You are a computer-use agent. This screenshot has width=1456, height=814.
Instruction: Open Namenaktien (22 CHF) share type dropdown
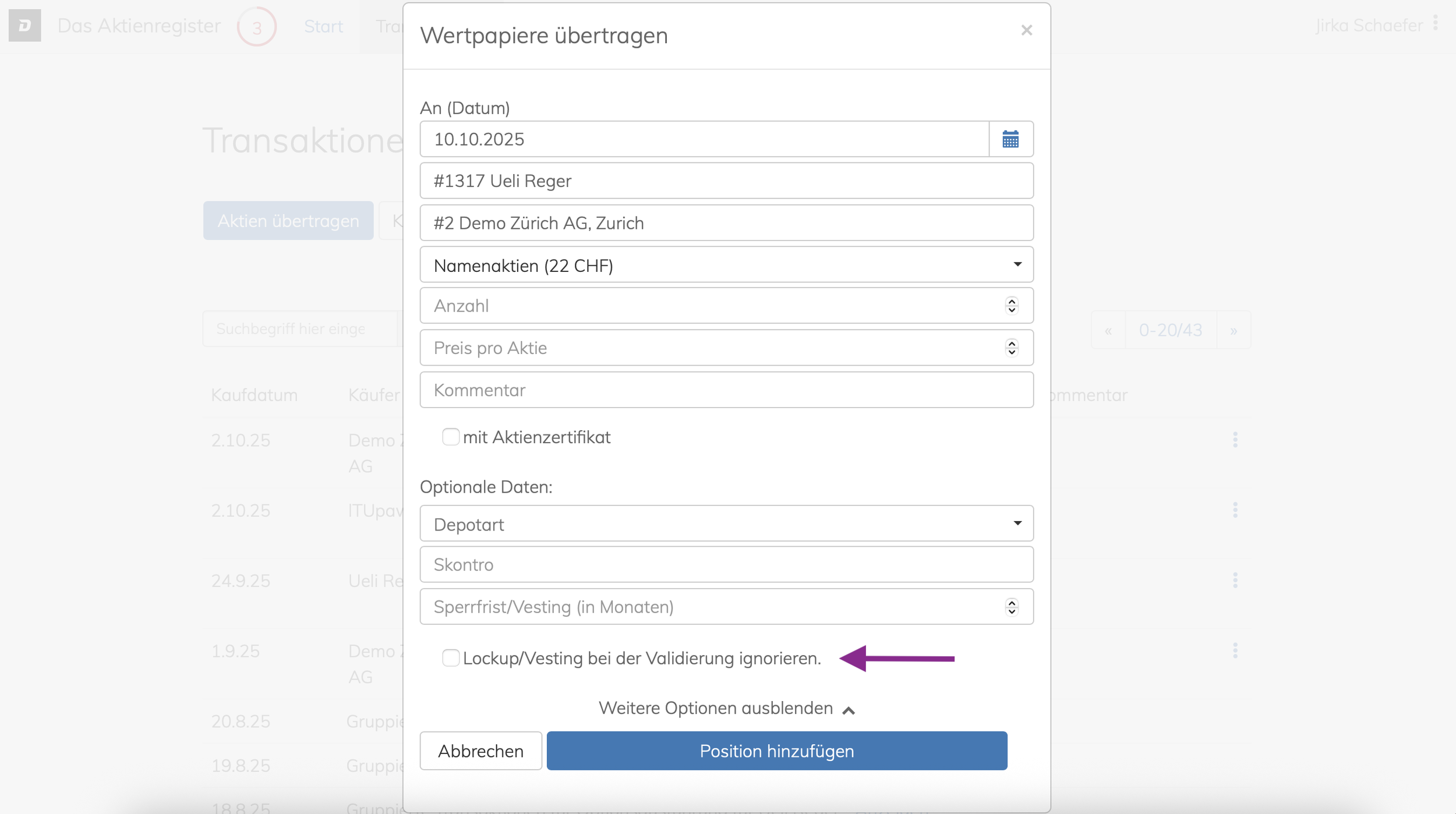point(726,265)
